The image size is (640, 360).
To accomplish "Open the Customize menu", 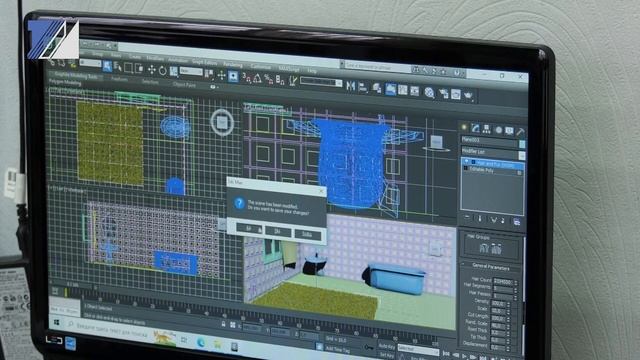I will [x=260, y=67].
